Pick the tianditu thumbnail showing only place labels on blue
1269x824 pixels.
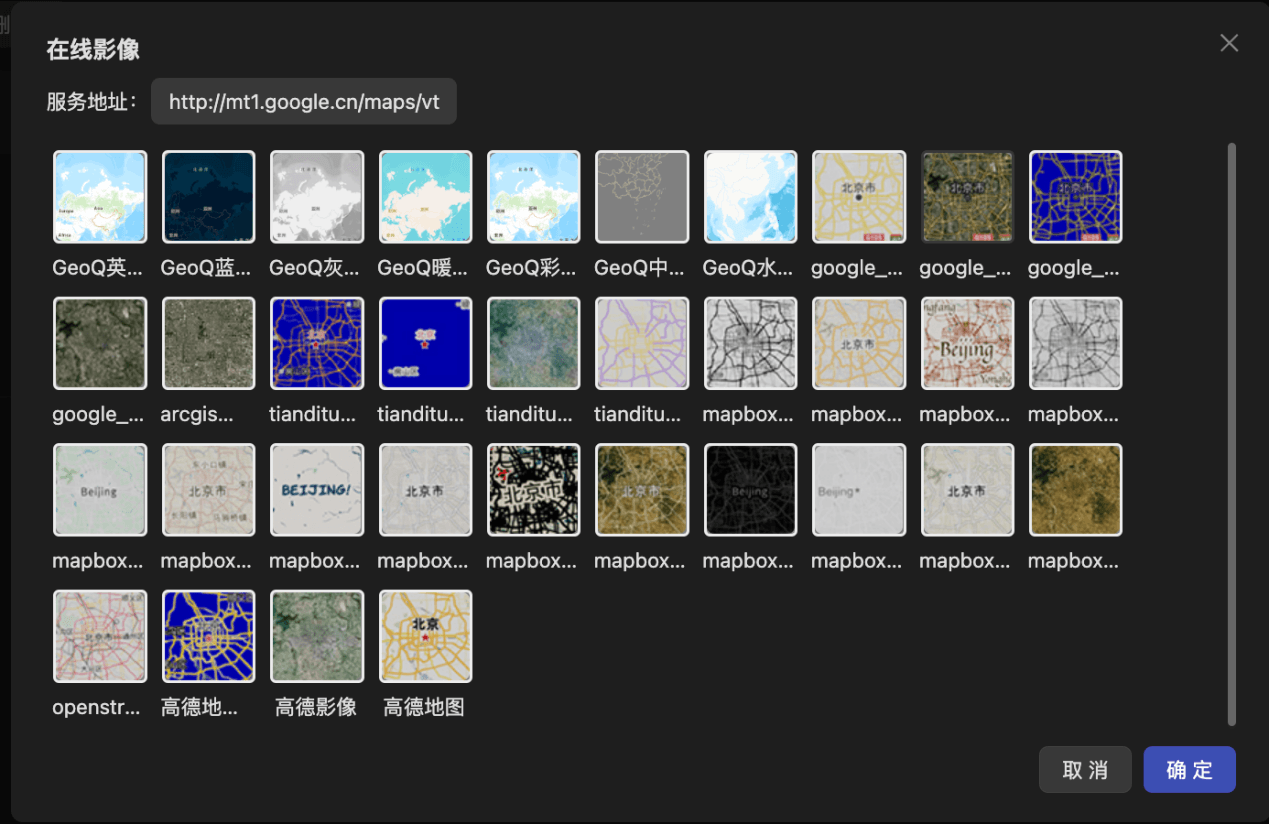(425, 343)
